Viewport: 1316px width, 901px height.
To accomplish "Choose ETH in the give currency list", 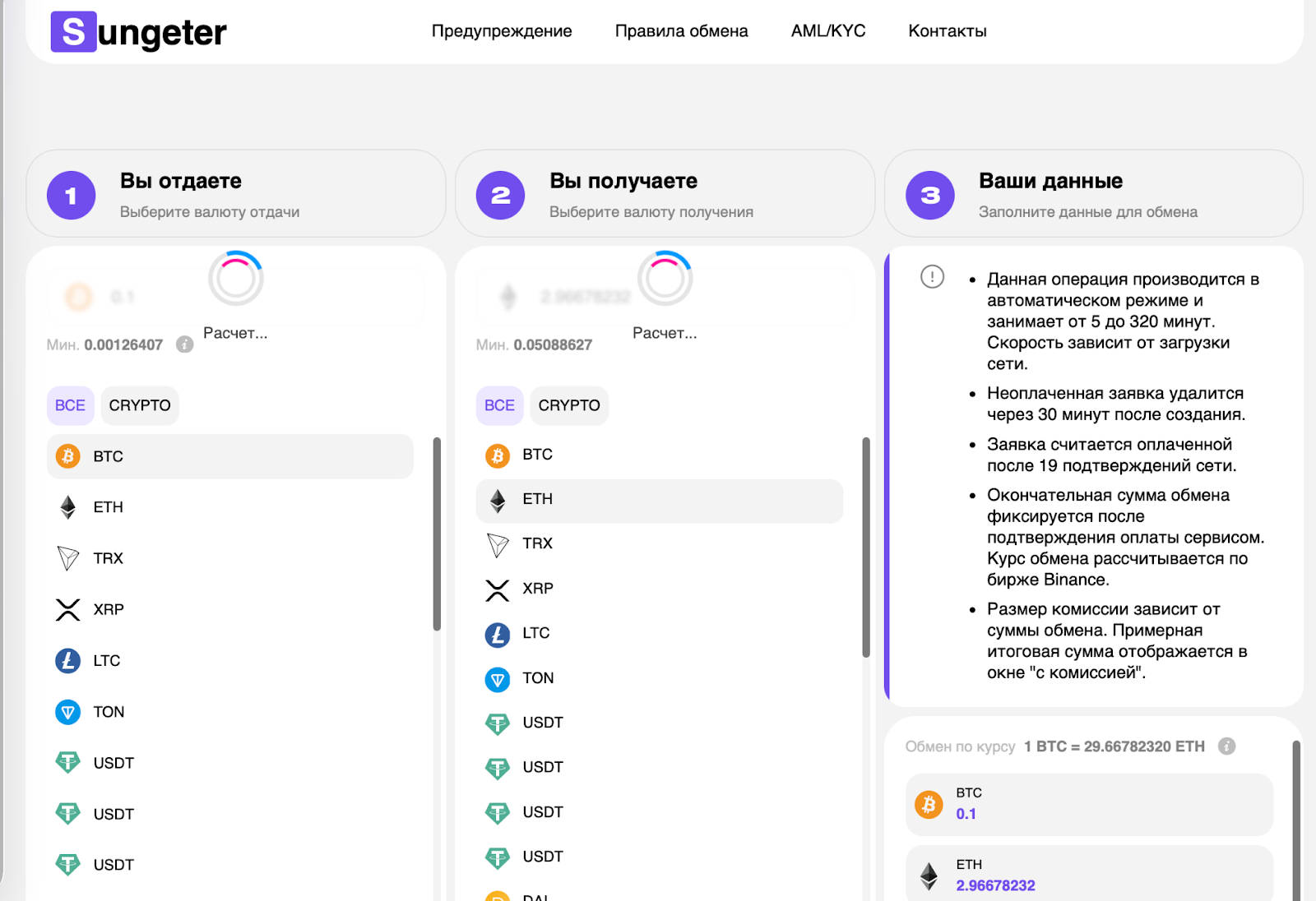I will tap(108, 507).
